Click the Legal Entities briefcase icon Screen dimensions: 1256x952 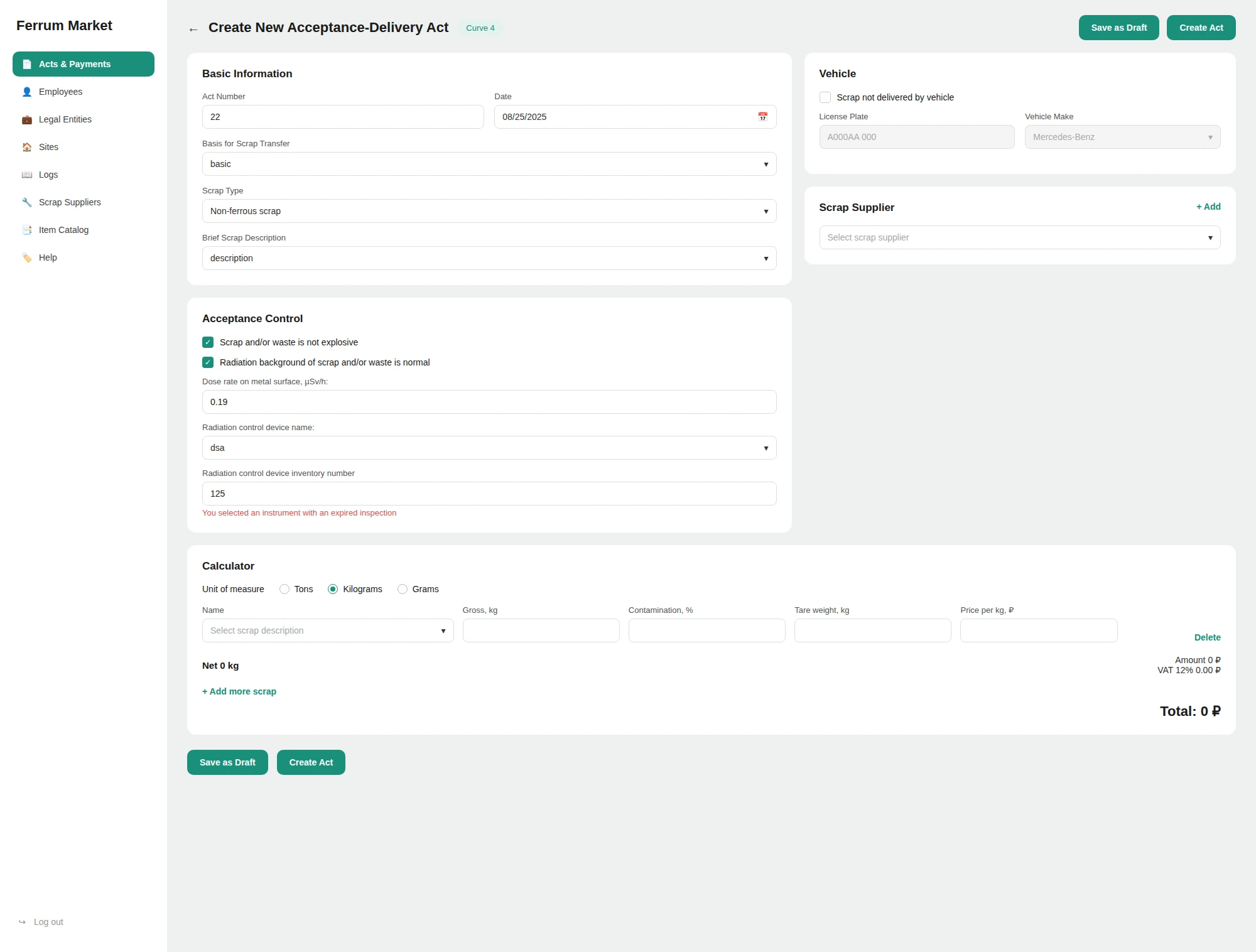[x=27, y=119]
